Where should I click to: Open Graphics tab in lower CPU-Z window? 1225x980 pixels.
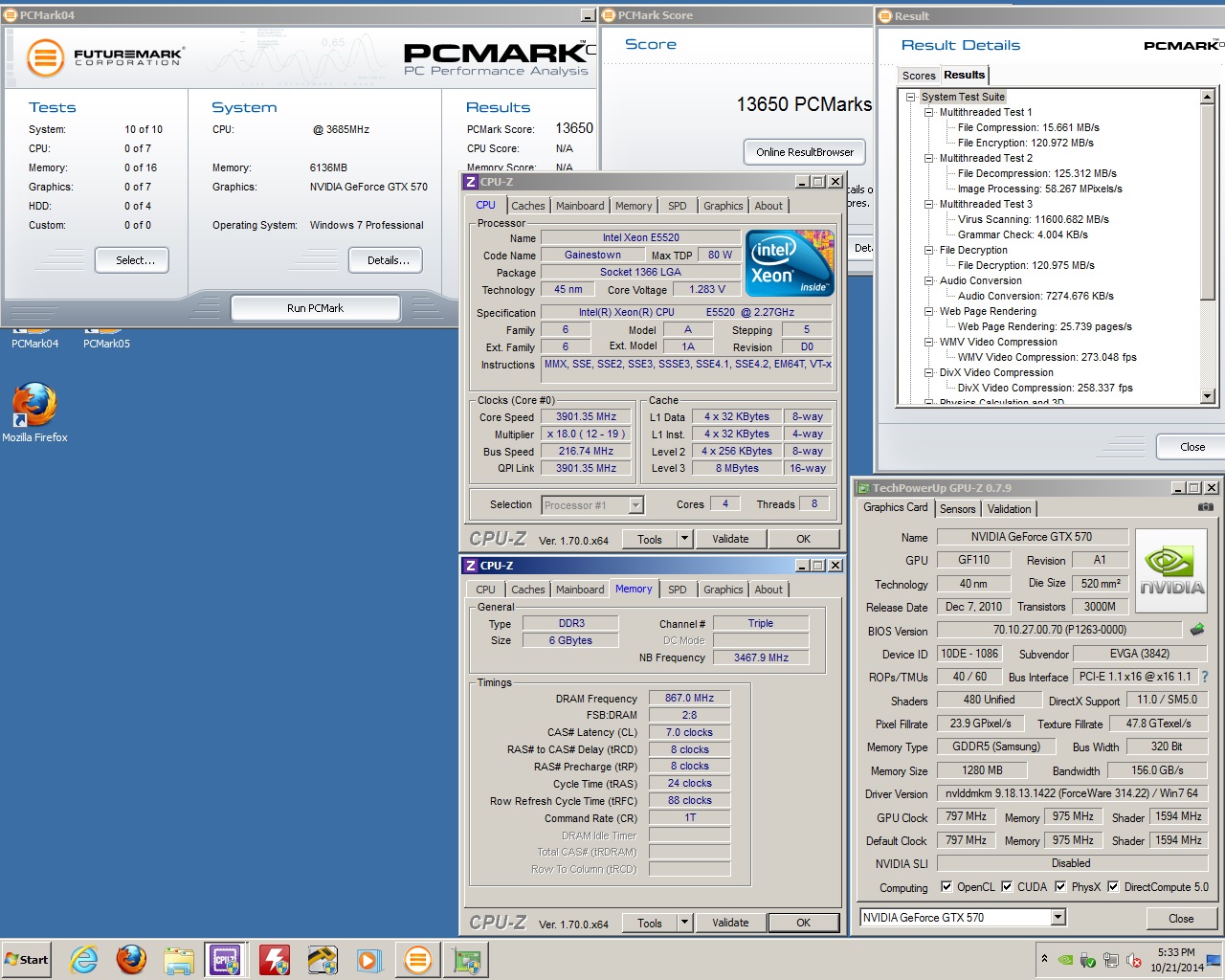723,590
